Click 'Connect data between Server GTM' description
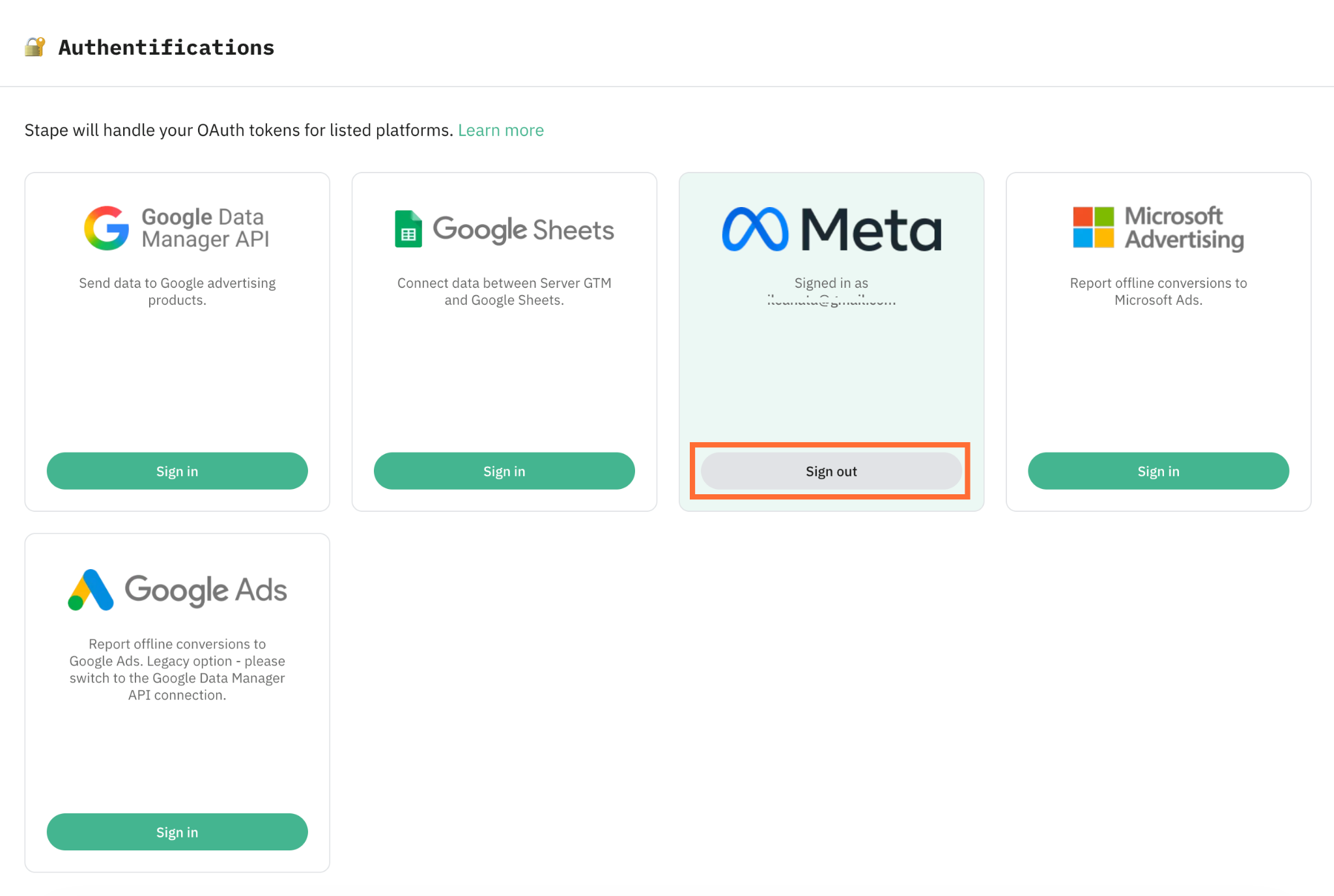Image resolution: width=1334 pixels, height=896 pixels. pyautogui.click(x=504, y=291)
